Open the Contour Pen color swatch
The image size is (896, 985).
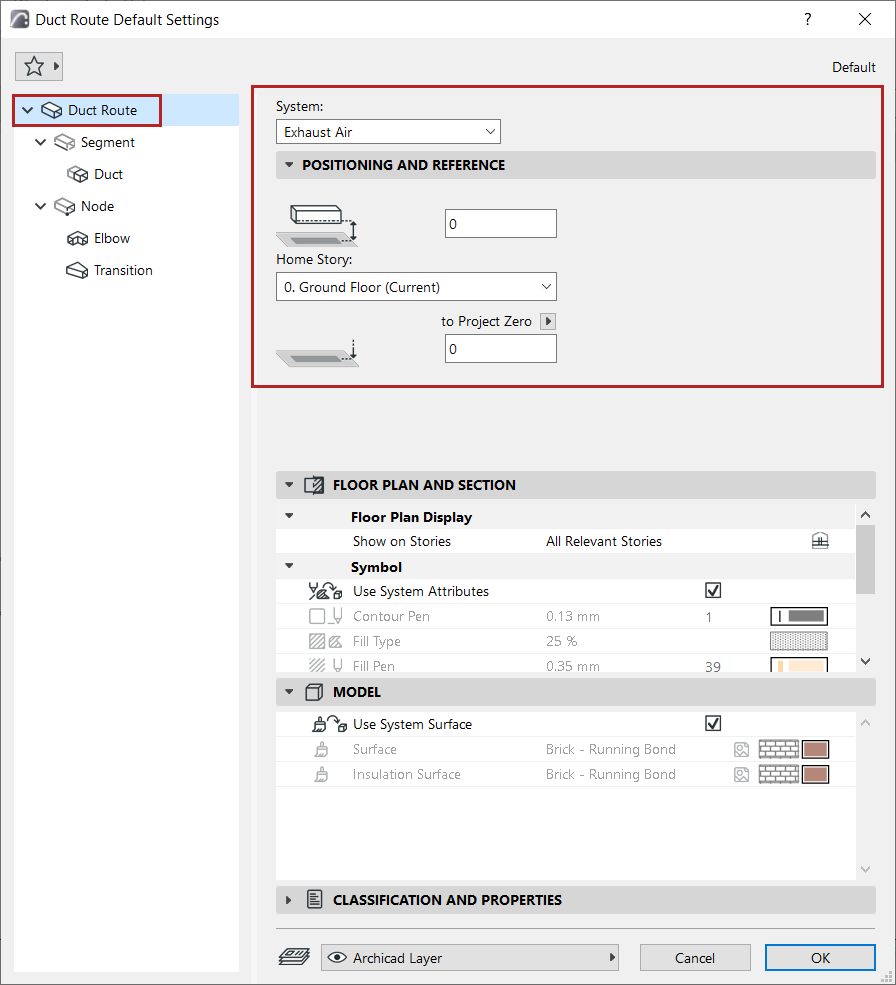[x=799, y=616]
